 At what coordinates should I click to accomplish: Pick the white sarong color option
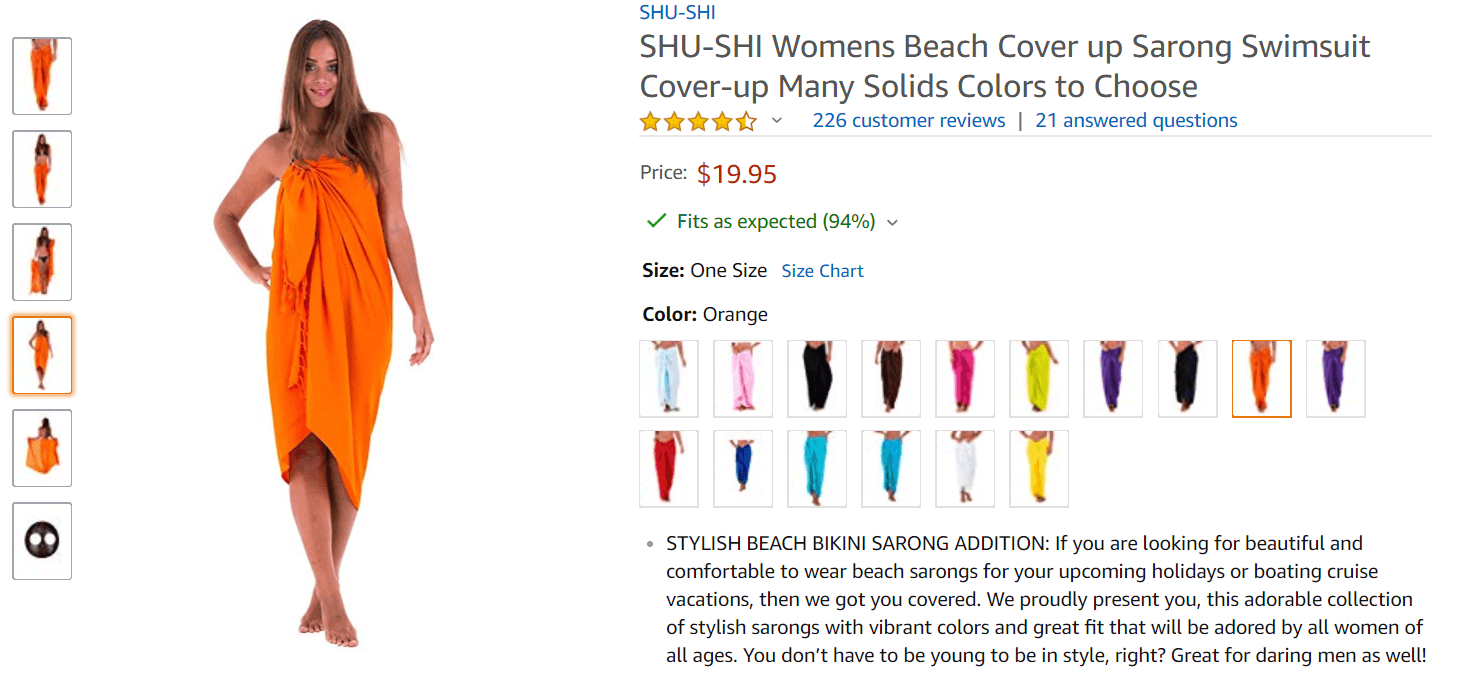tap(965, 468)
